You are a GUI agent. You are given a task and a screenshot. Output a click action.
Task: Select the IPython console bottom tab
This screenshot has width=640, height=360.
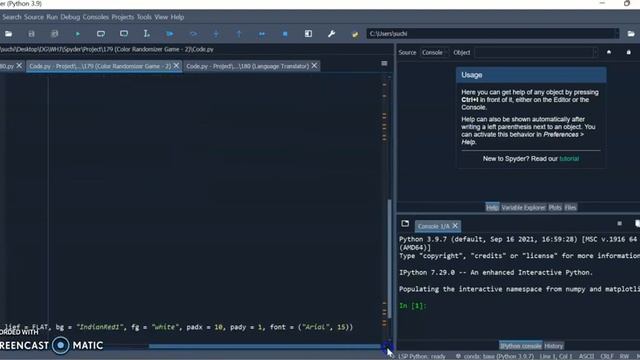coord(521,346)
